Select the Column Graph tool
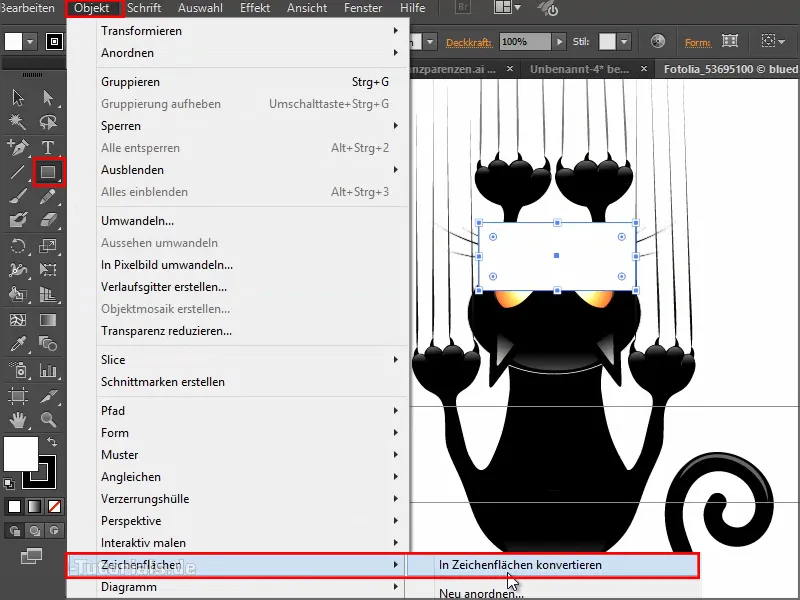The height and width of the screenshot is (600, 800). [48, 370]
